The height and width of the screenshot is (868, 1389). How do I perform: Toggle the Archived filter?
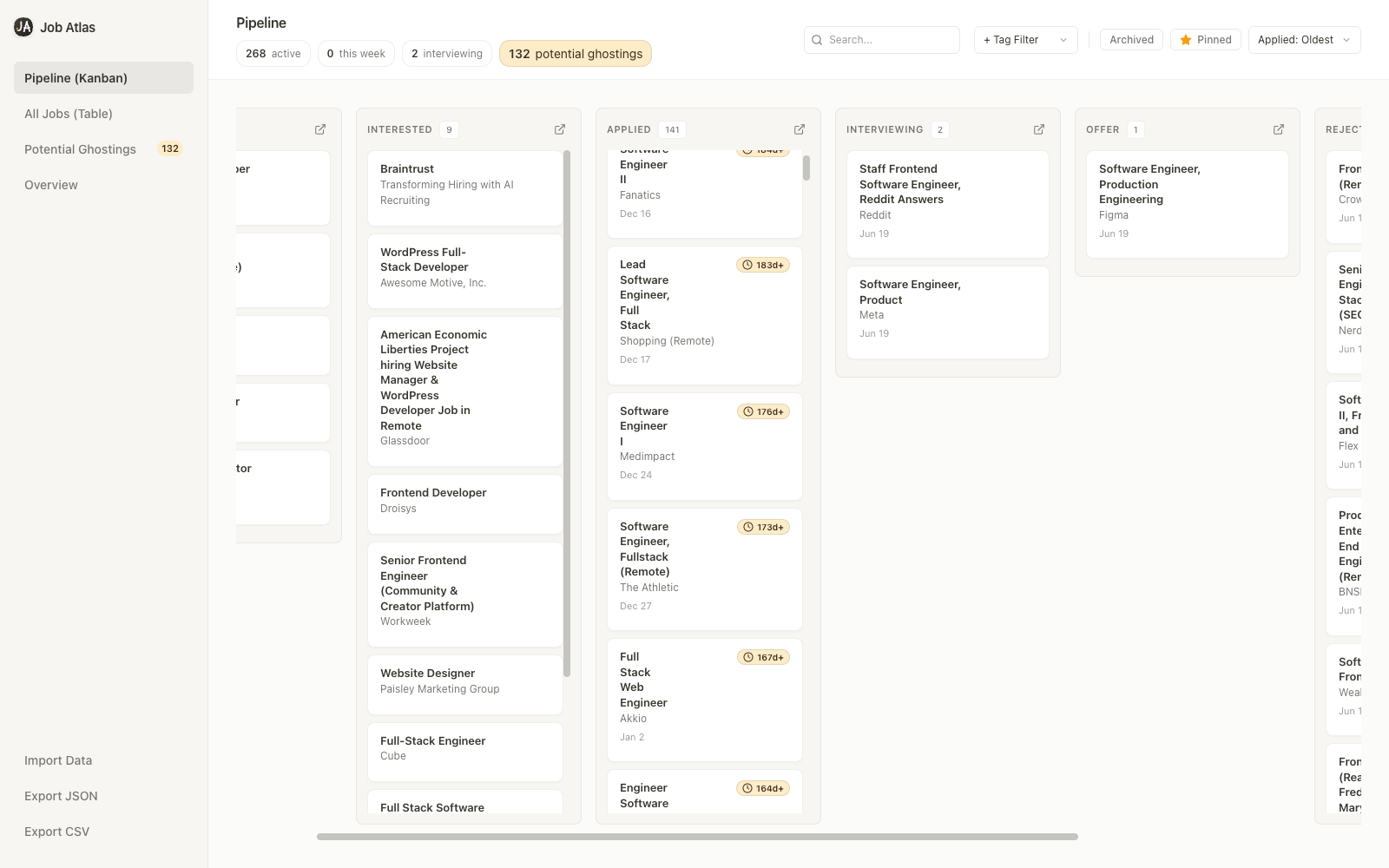click(1131, 40)
